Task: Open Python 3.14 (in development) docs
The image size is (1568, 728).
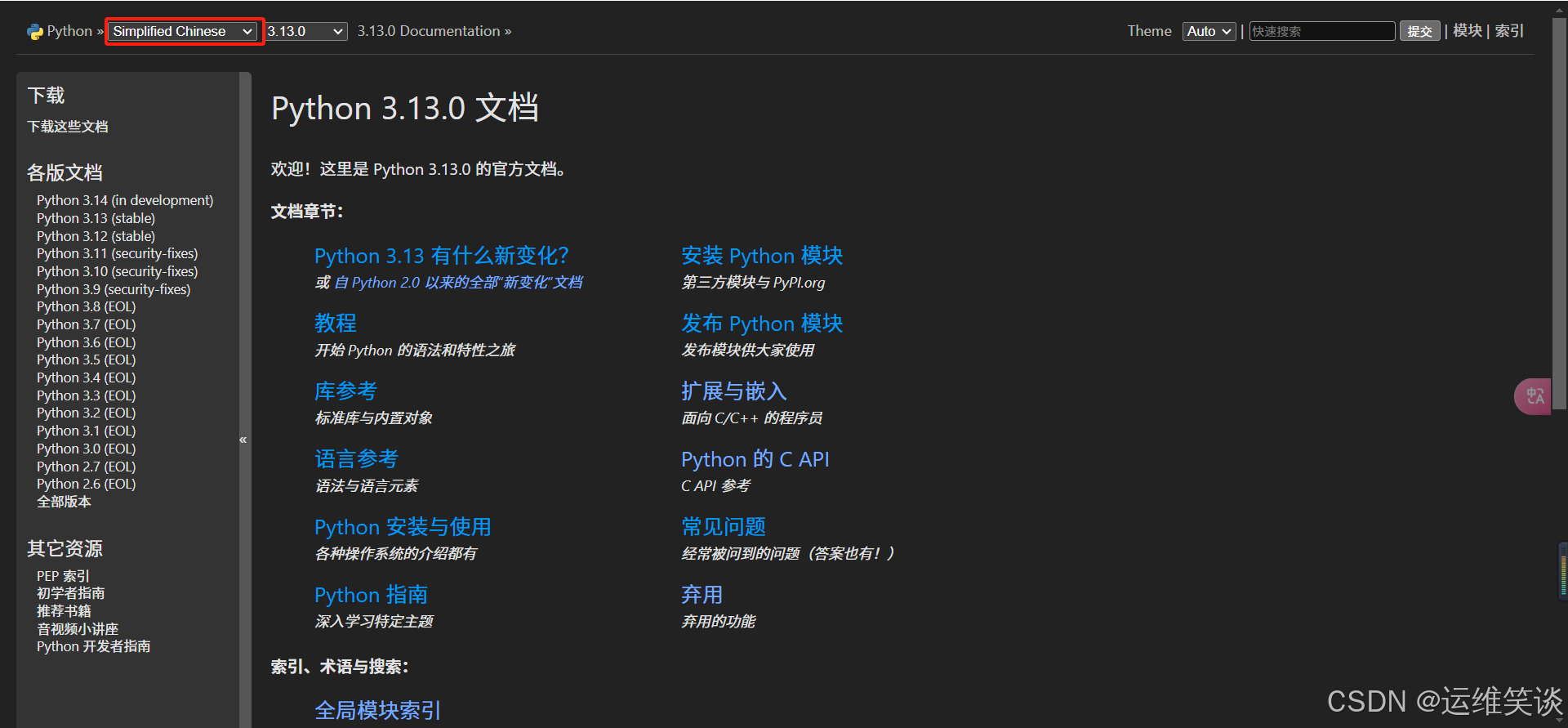Action: tap(125, 200)
